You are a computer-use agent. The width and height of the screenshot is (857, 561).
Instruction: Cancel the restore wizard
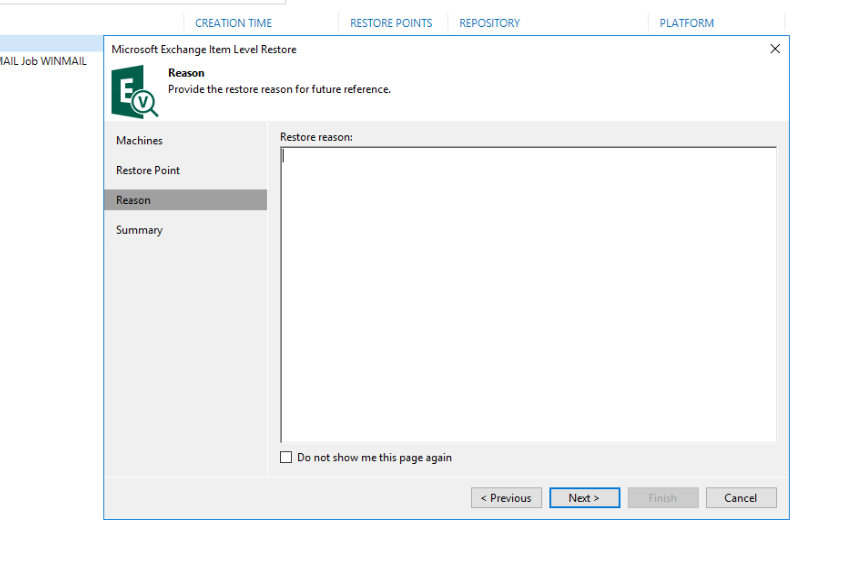740,498
